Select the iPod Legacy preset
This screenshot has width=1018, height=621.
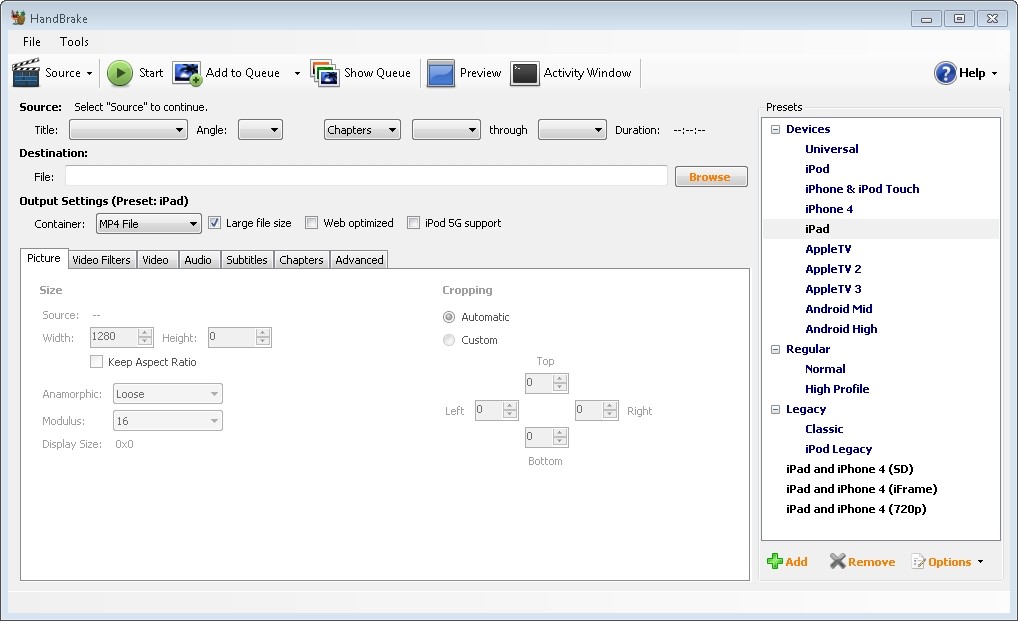coord(838,449)
